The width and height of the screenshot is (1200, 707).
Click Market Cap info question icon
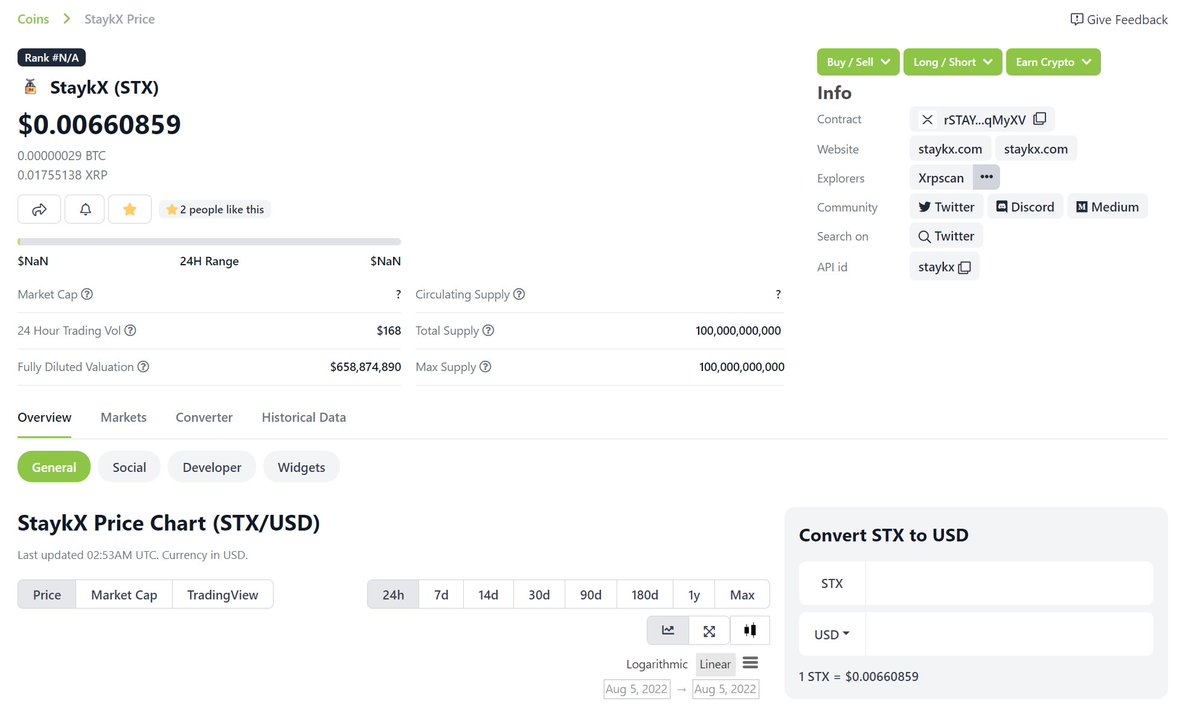coord(87,294)
